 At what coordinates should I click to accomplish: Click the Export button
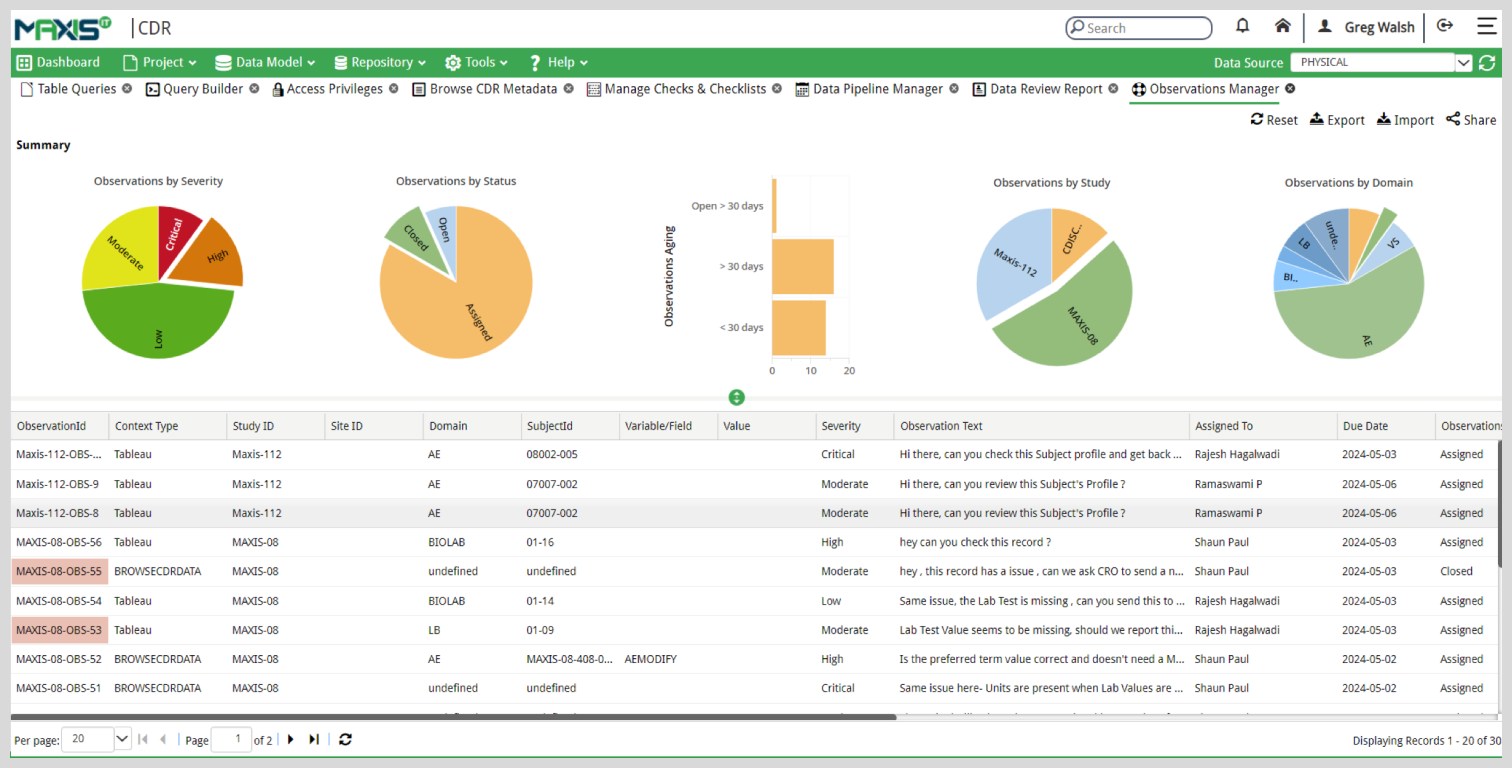(x=1337, y=120)
